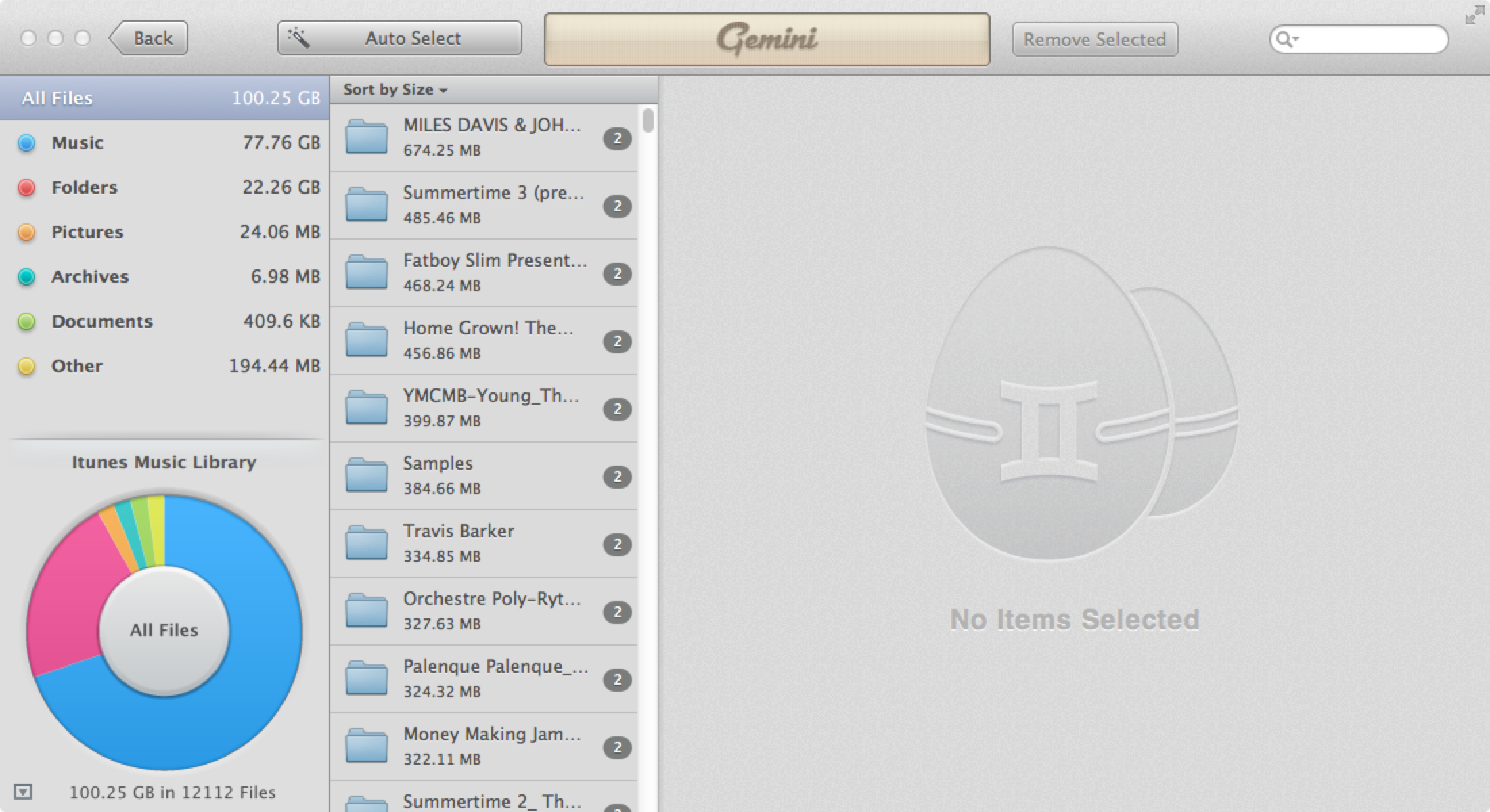Select the Folders category
Screen dimensions: 1490x812
164,187
